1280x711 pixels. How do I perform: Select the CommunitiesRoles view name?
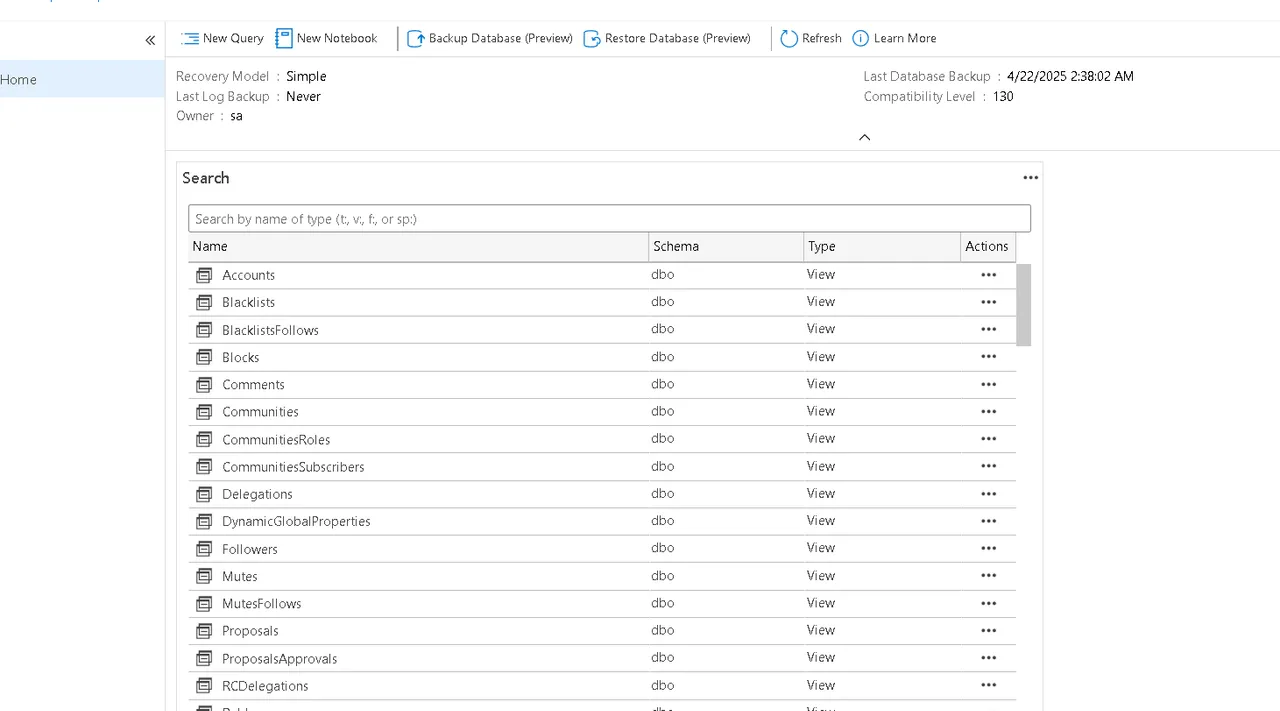(x=276, y=439)
